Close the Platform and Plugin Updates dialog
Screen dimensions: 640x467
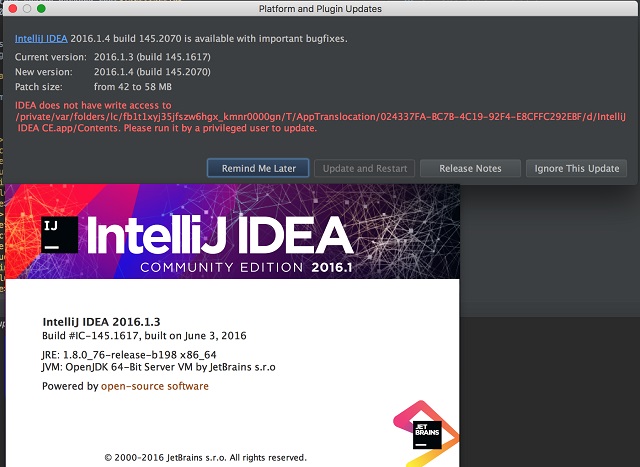[x=13, y=9]
